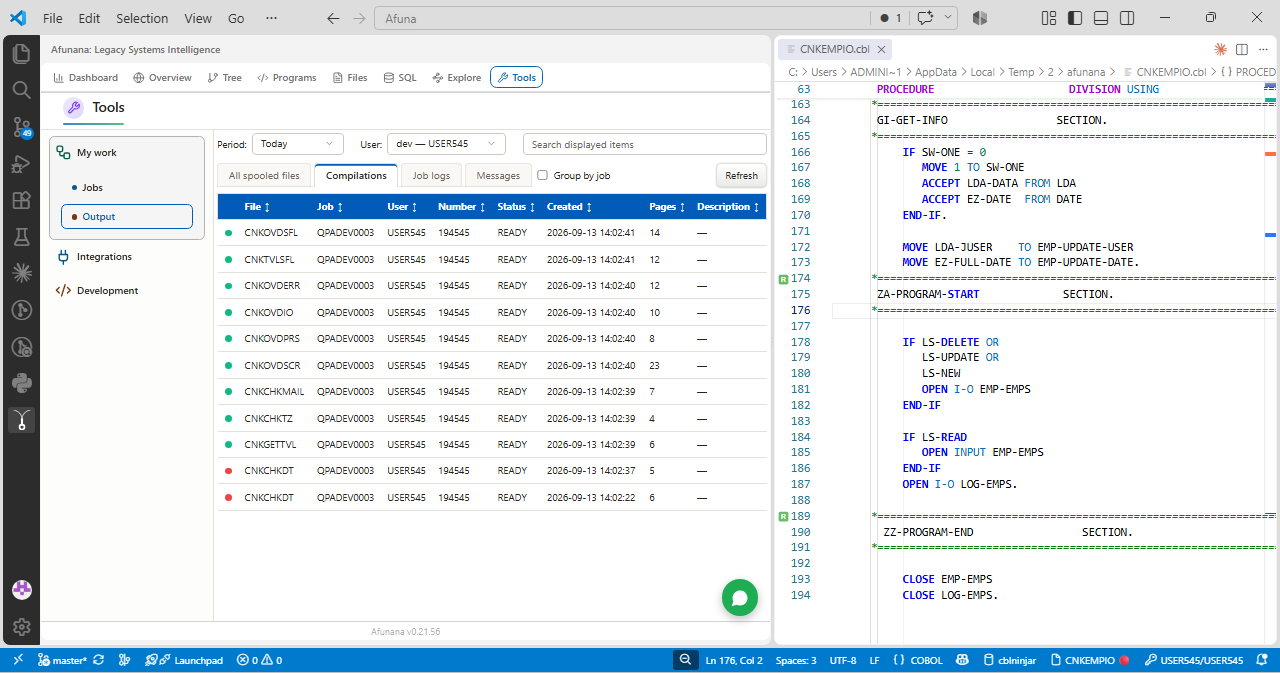Click the zoom magnifier in status bar
Viewport: 1280px width, 673px height.
click(x=685, y=660)
